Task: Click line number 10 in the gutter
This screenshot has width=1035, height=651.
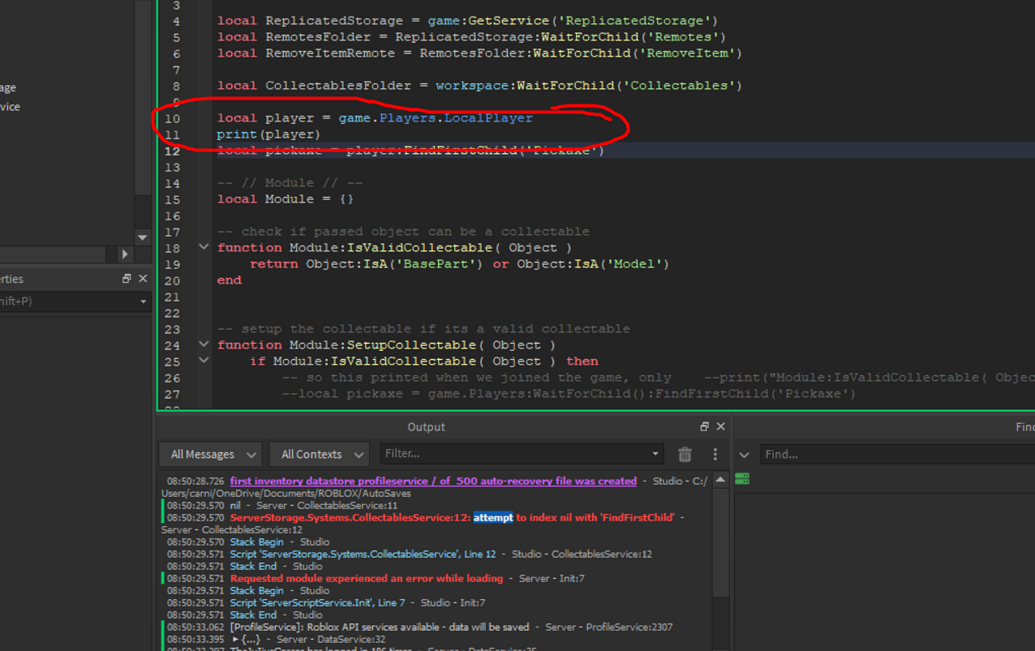Action: 172,118
